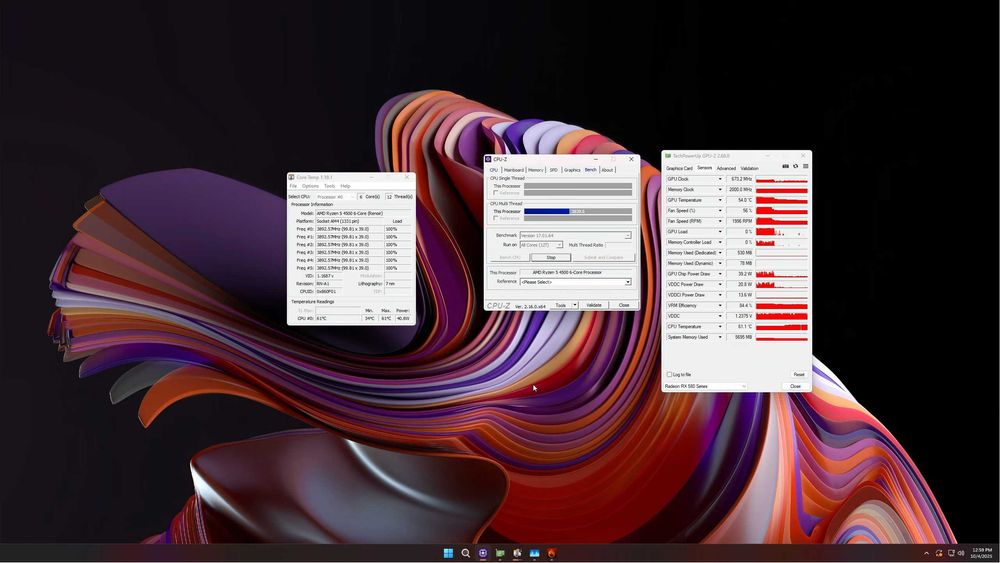Screen dimensions: 1000x563
Task: Click the This Processor name field in CPU-Z
Action: point(575,272)
